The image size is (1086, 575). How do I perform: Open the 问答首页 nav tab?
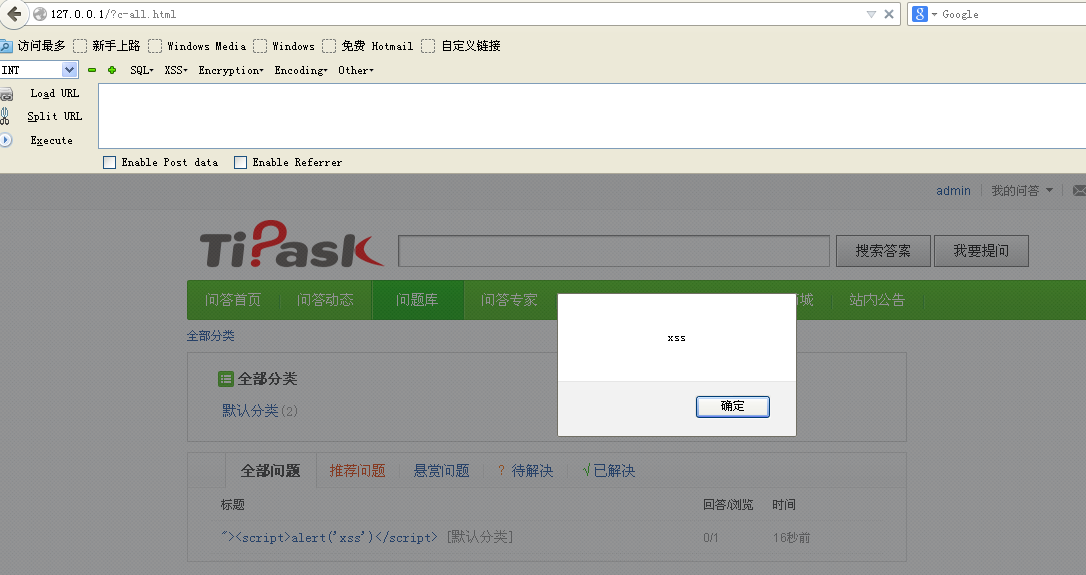click(233, 300)
